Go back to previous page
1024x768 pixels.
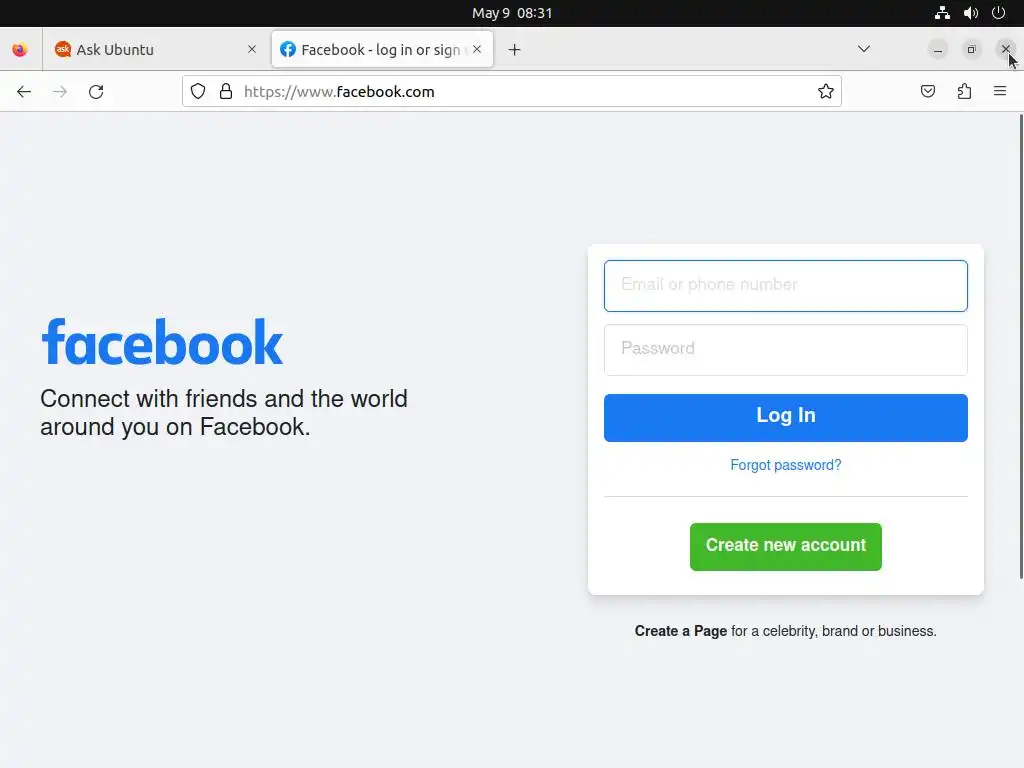pos(24,91)
